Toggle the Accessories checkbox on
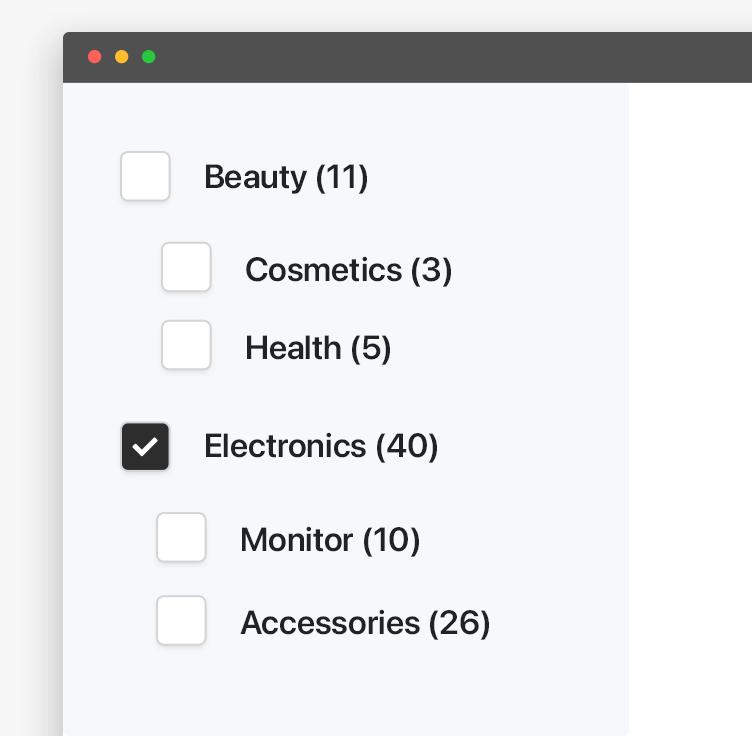This screenshot has width=752, height=736. [181, 621]
